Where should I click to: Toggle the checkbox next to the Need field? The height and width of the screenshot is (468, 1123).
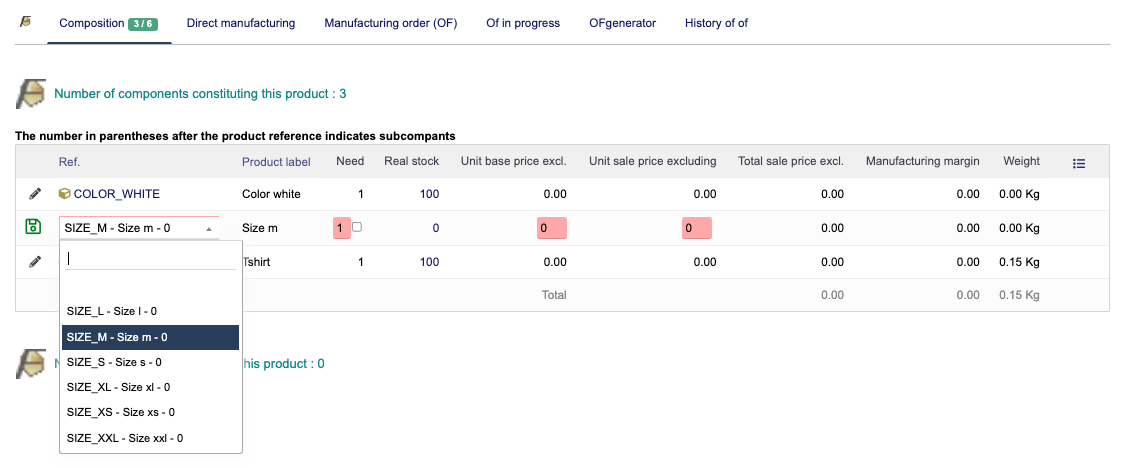pyautogui.click(x=357, y=227)
